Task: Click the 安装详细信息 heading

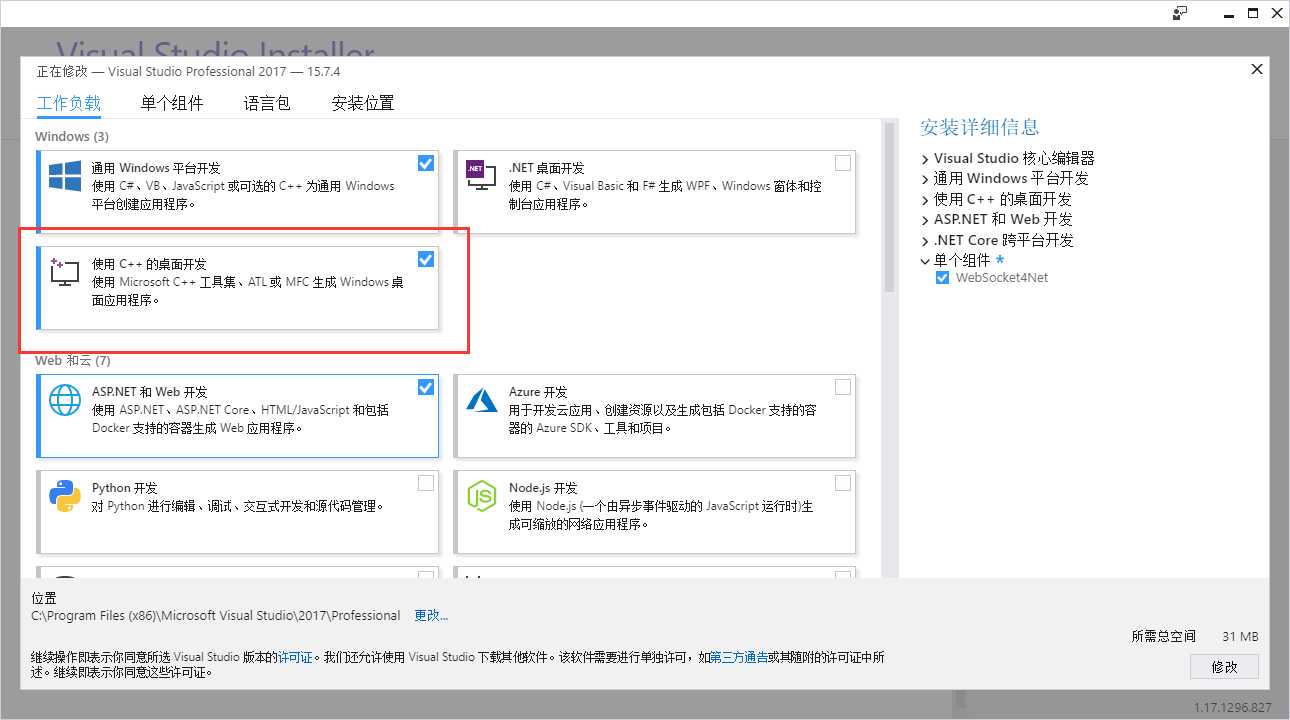Action: point(979,127)
